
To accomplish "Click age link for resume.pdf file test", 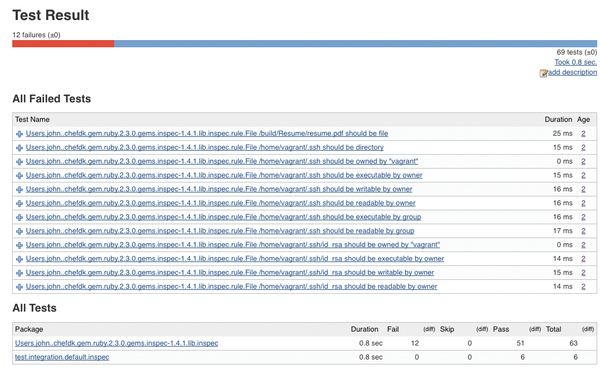I will click(583, 133).
